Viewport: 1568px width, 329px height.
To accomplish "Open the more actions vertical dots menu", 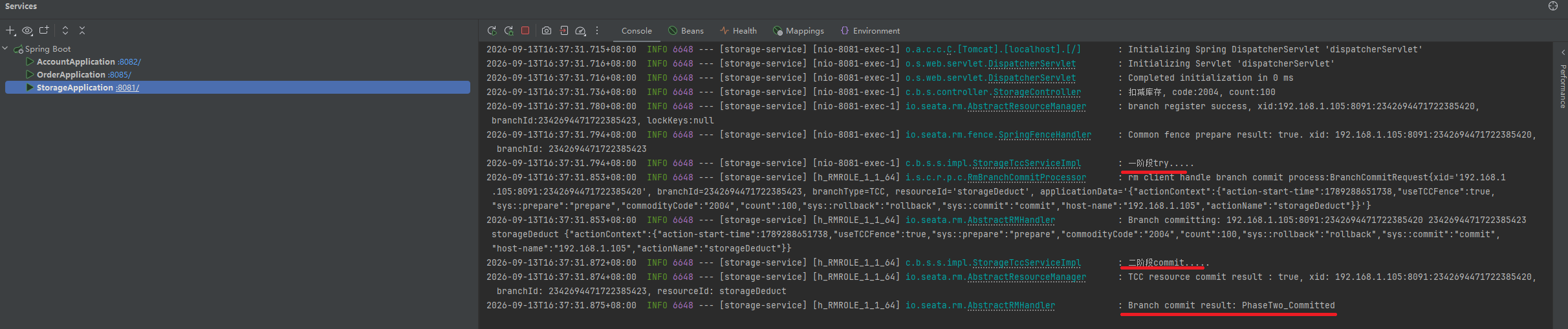I will pos(597,30).
